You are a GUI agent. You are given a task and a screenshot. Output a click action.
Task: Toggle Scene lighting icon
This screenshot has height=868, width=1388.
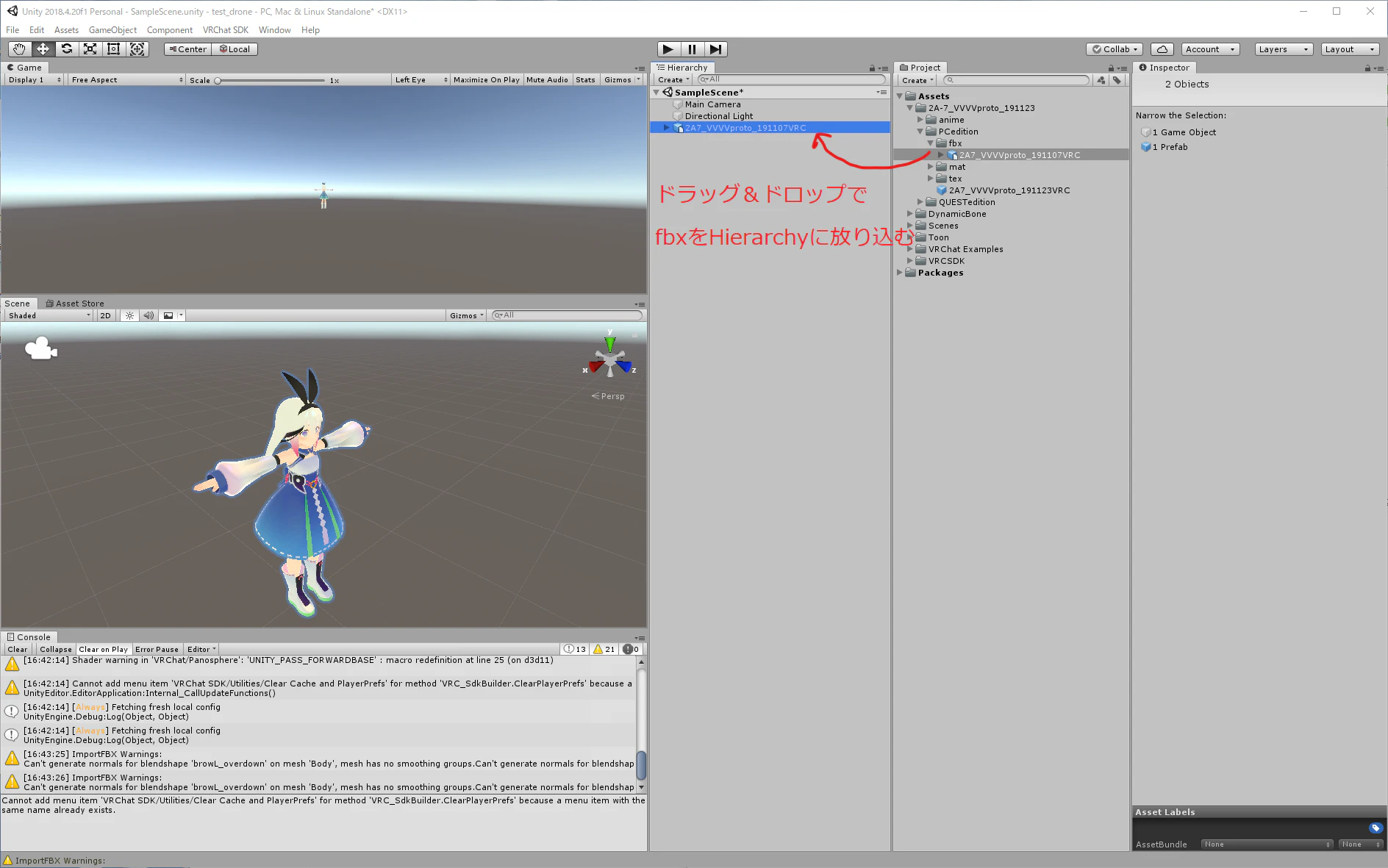click(129, 315)
